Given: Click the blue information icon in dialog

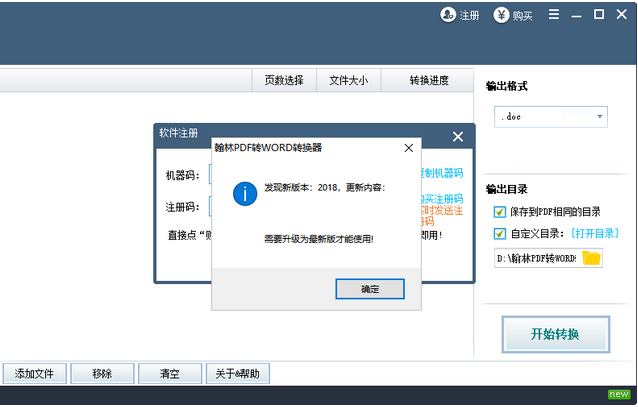Looking at the screenshot, I should click(245, 194).
